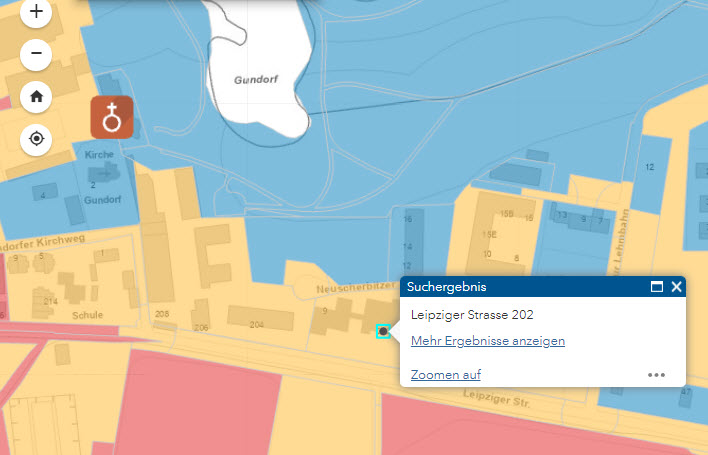Click building 15E on the map
708x455 pixels.
tap(490, 235)
